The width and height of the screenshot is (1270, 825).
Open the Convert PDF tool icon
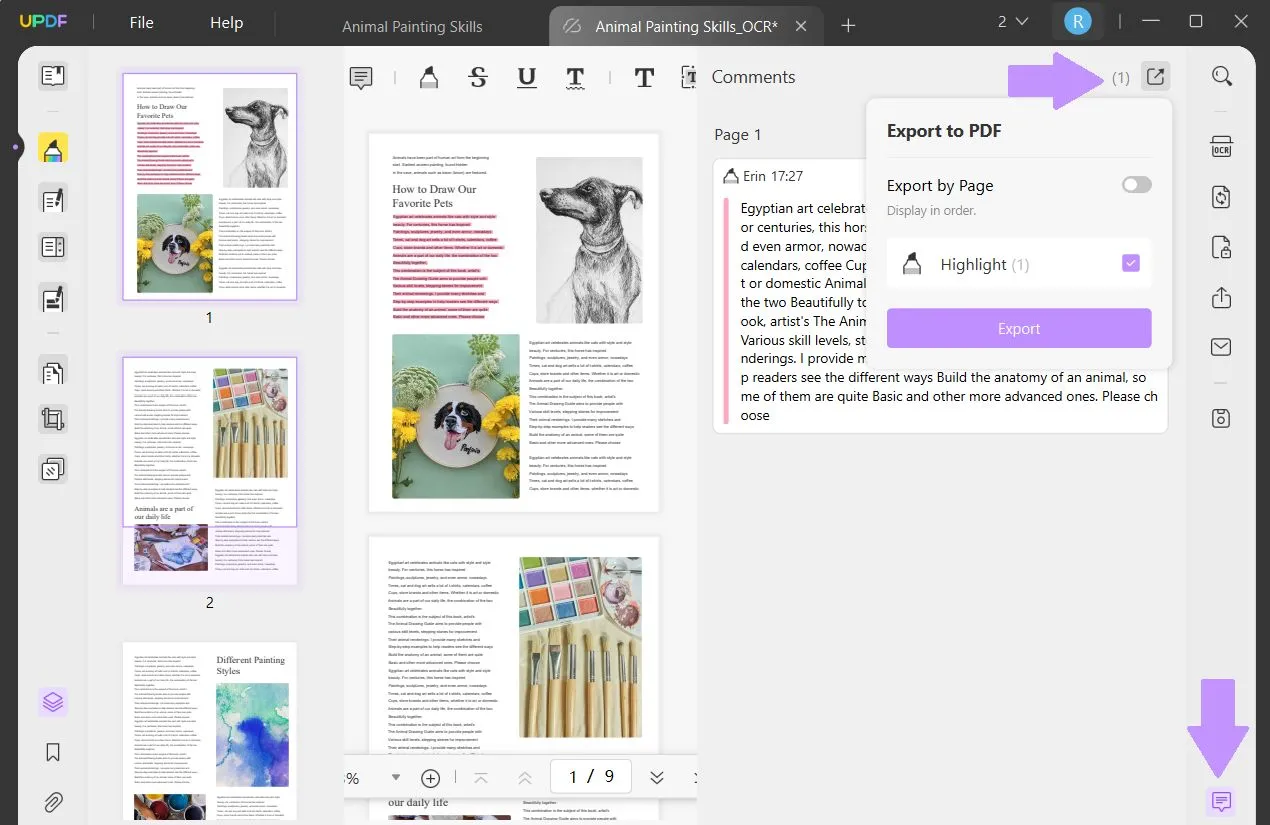1221,196
